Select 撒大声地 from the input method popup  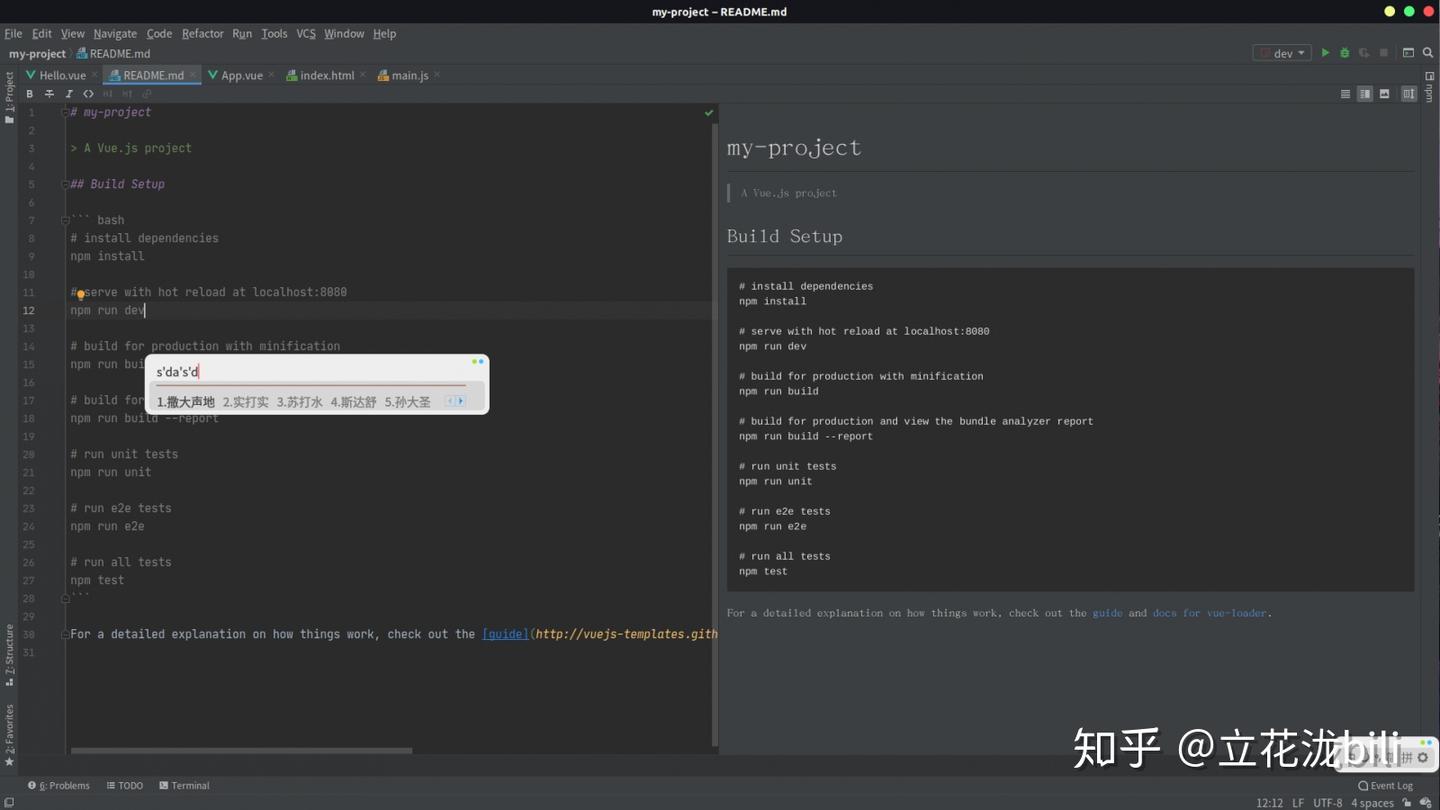(185, 401)
